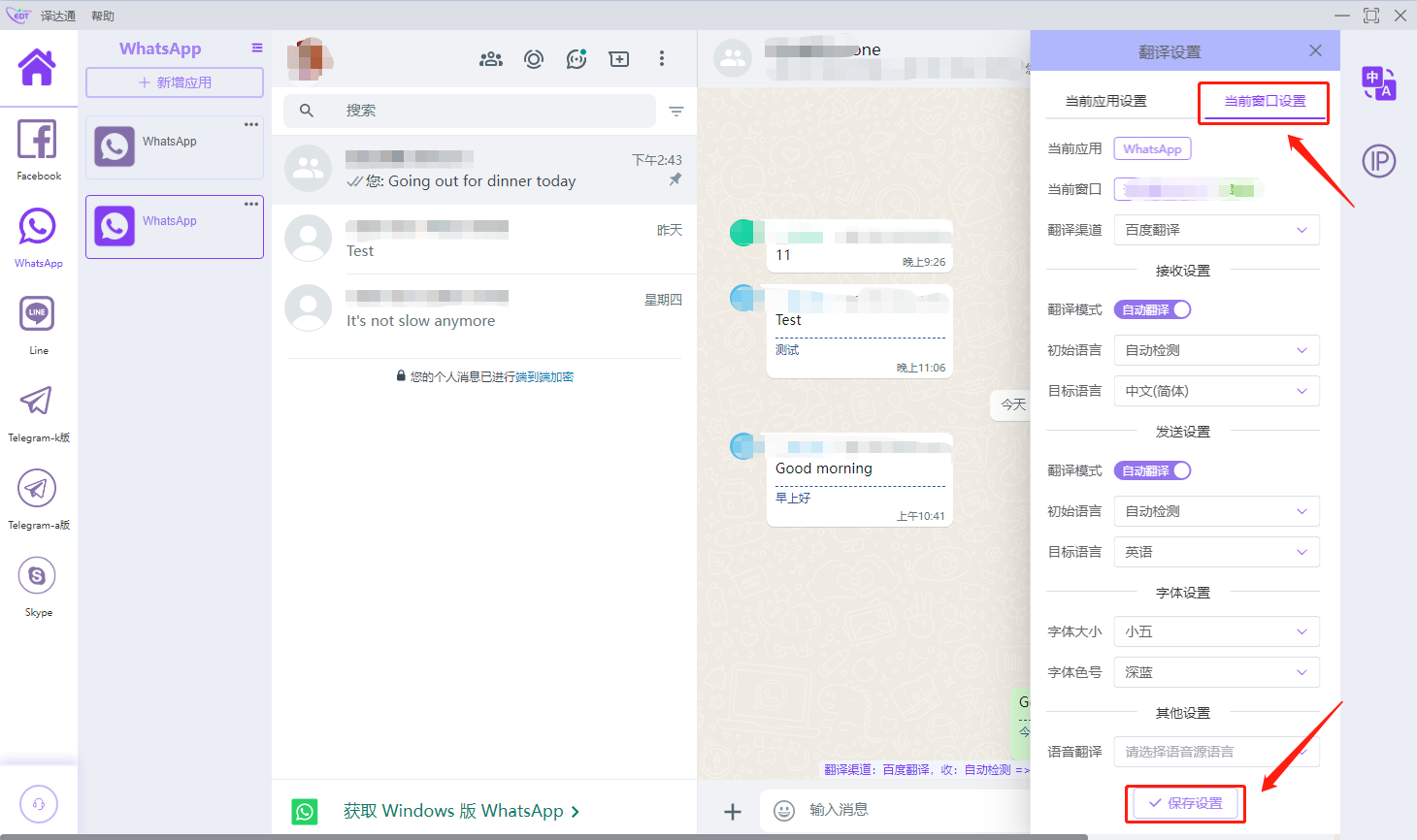Open WhatsApp communities icon
The image size is (1417, 840).
coord(491,59)
